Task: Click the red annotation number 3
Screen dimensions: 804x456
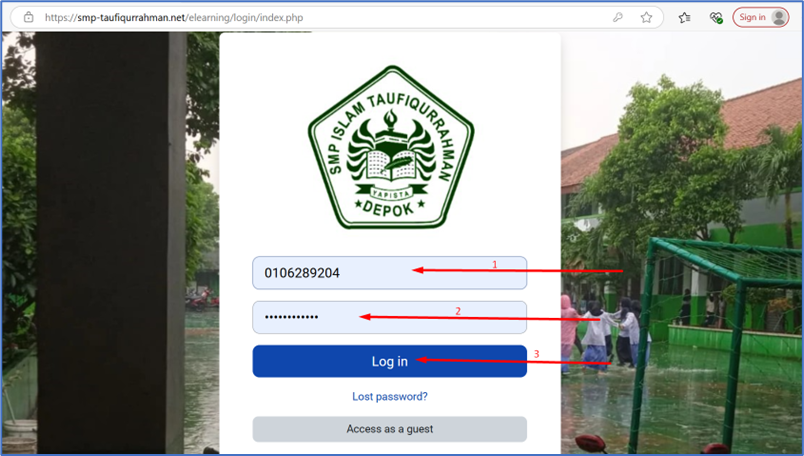Action: click(536, 354)
